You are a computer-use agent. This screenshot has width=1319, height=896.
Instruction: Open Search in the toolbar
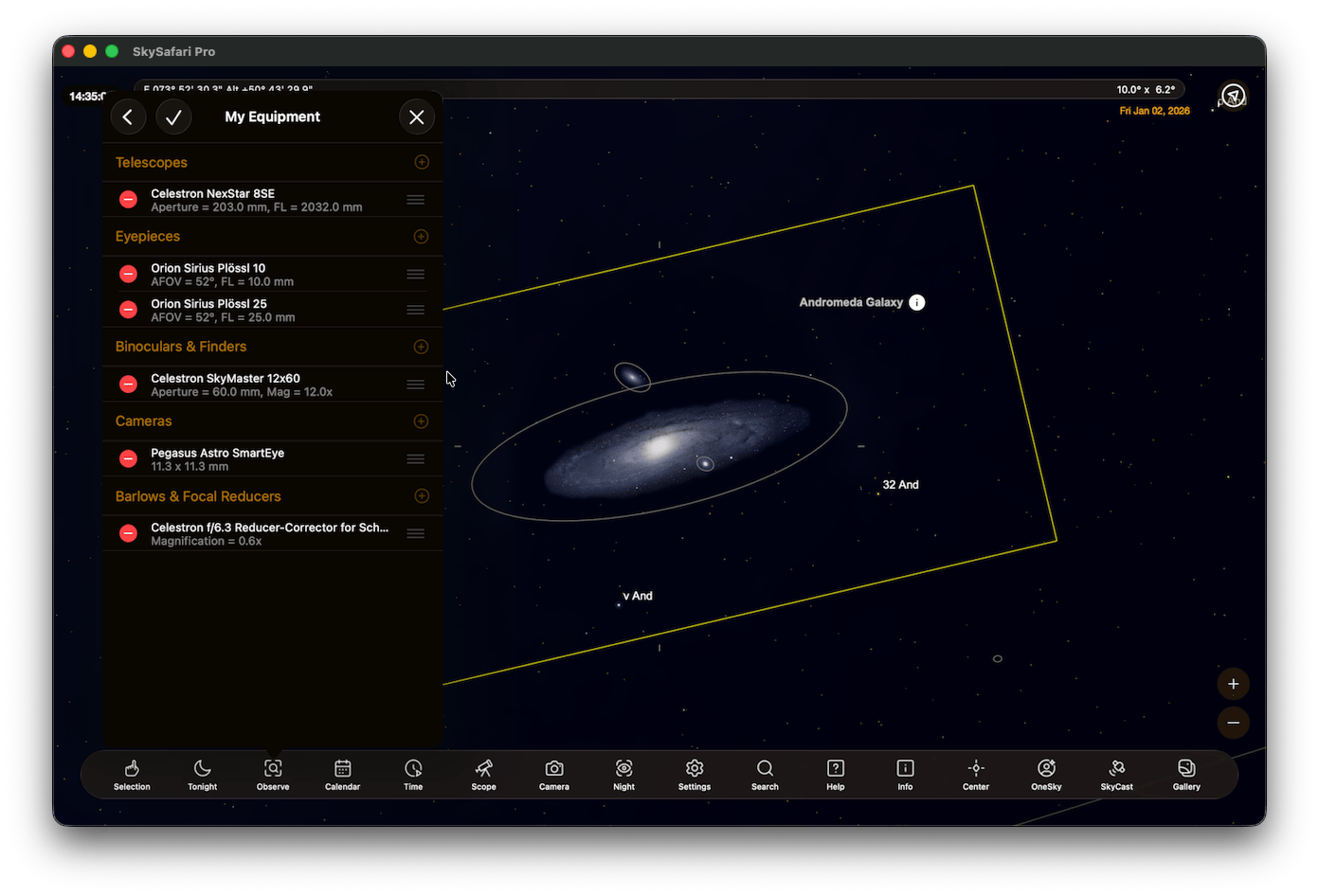765,775
